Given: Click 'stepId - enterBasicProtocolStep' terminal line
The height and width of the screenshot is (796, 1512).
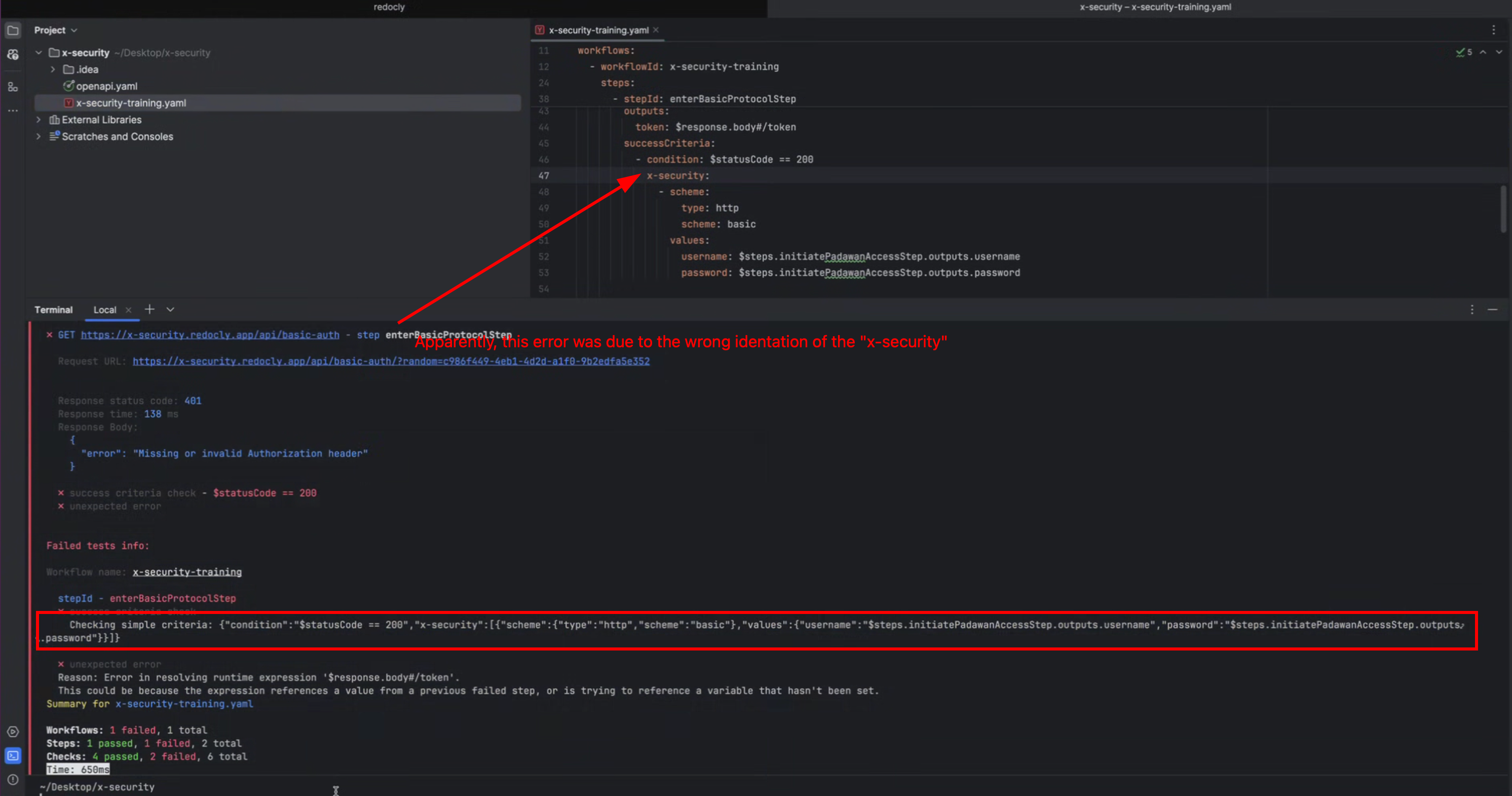Looking at the screenshot, I should pyautogui.click(x=147, y=599).
